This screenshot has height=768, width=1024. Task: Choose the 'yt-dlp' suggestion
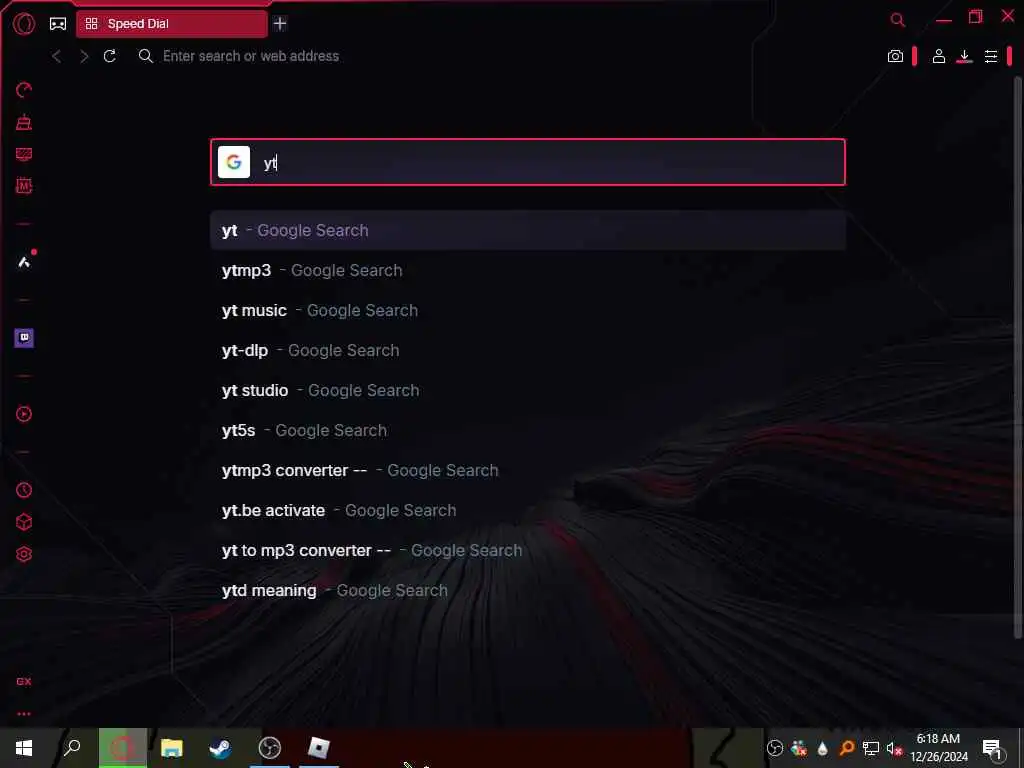[x=528, y=351]
